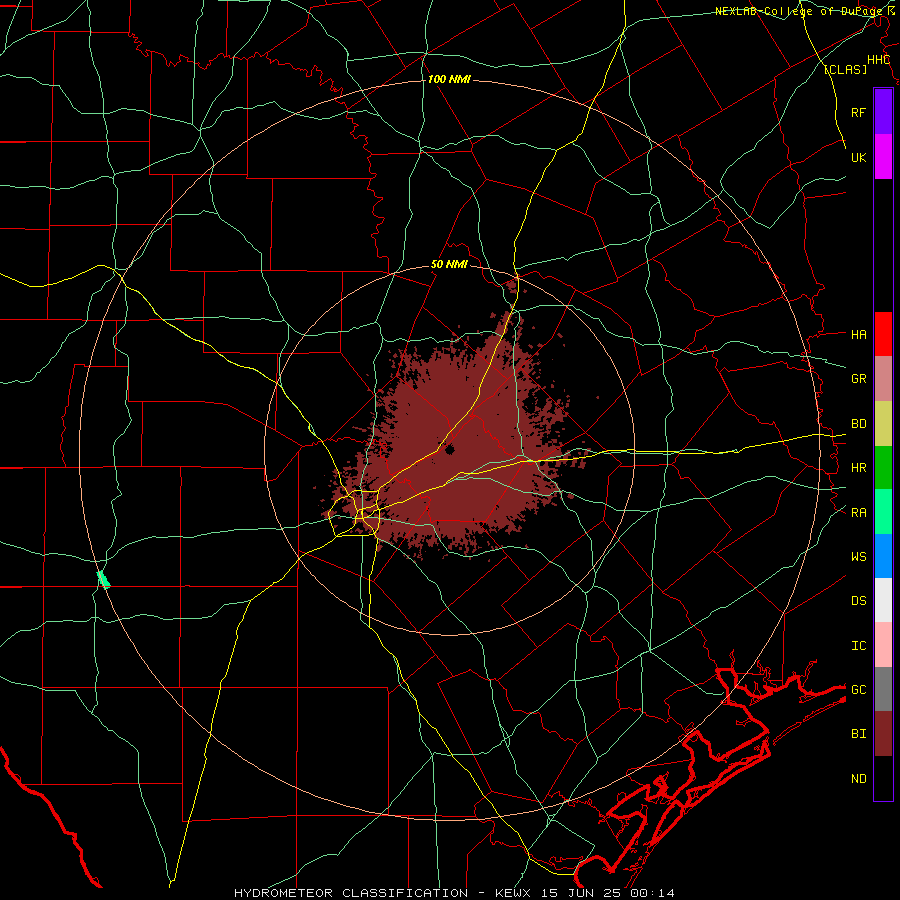Click the 'HR' legend label
Screen dimensions: 900x900
[858, 468]
